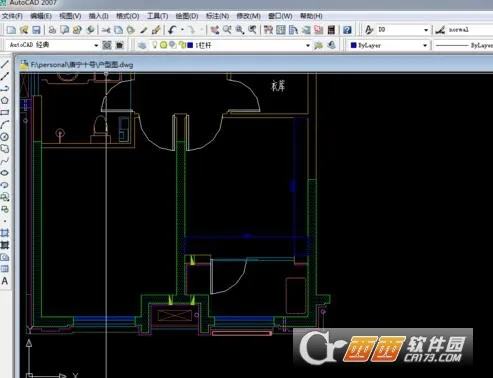The image size is (493, 378).
Task: Open Layer Properties Manager icon
Action: pyautogui.click(x=142, y=45)
